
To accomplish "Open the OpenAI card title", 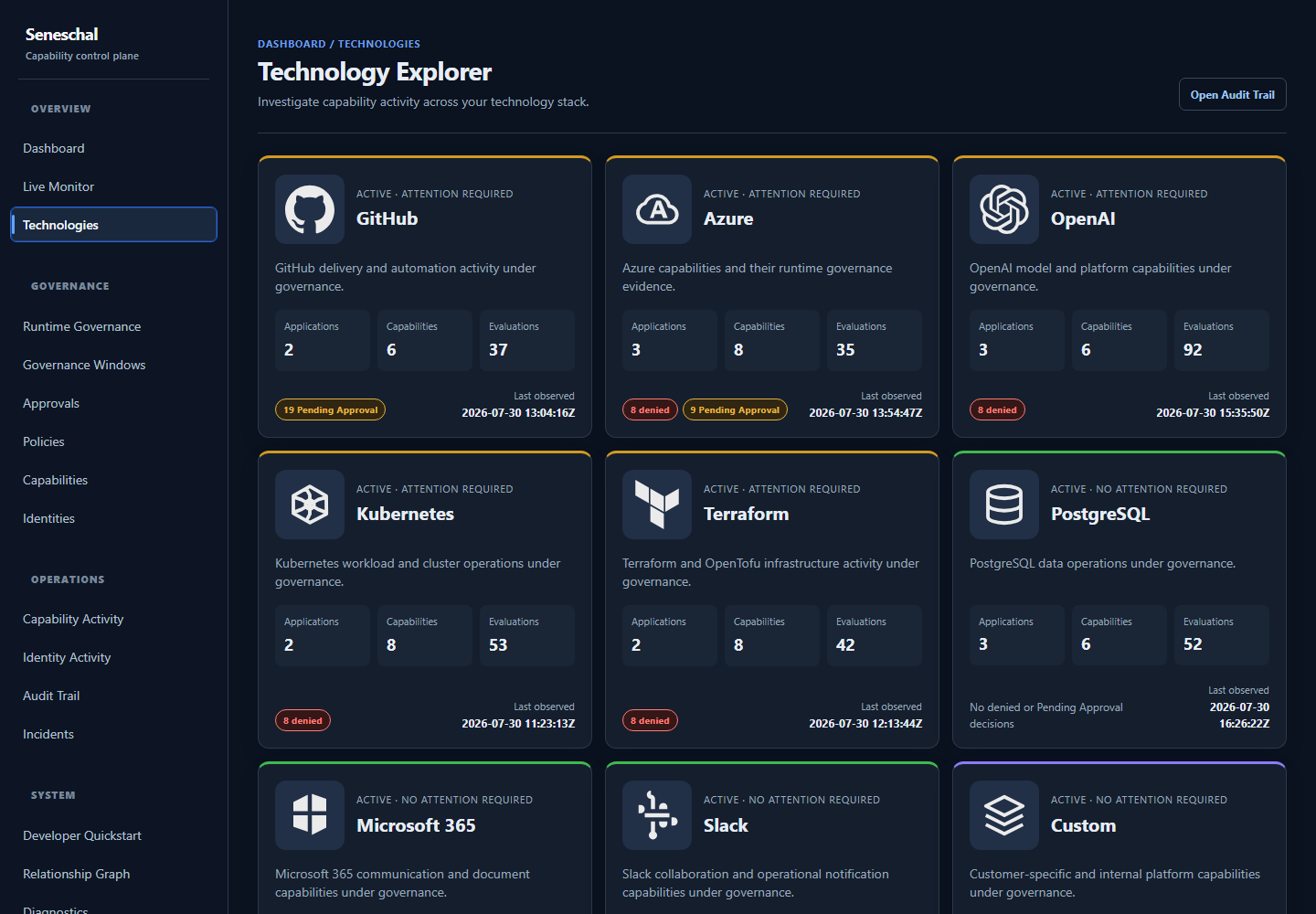I will pyautogui.click(x=1083, y=218).
